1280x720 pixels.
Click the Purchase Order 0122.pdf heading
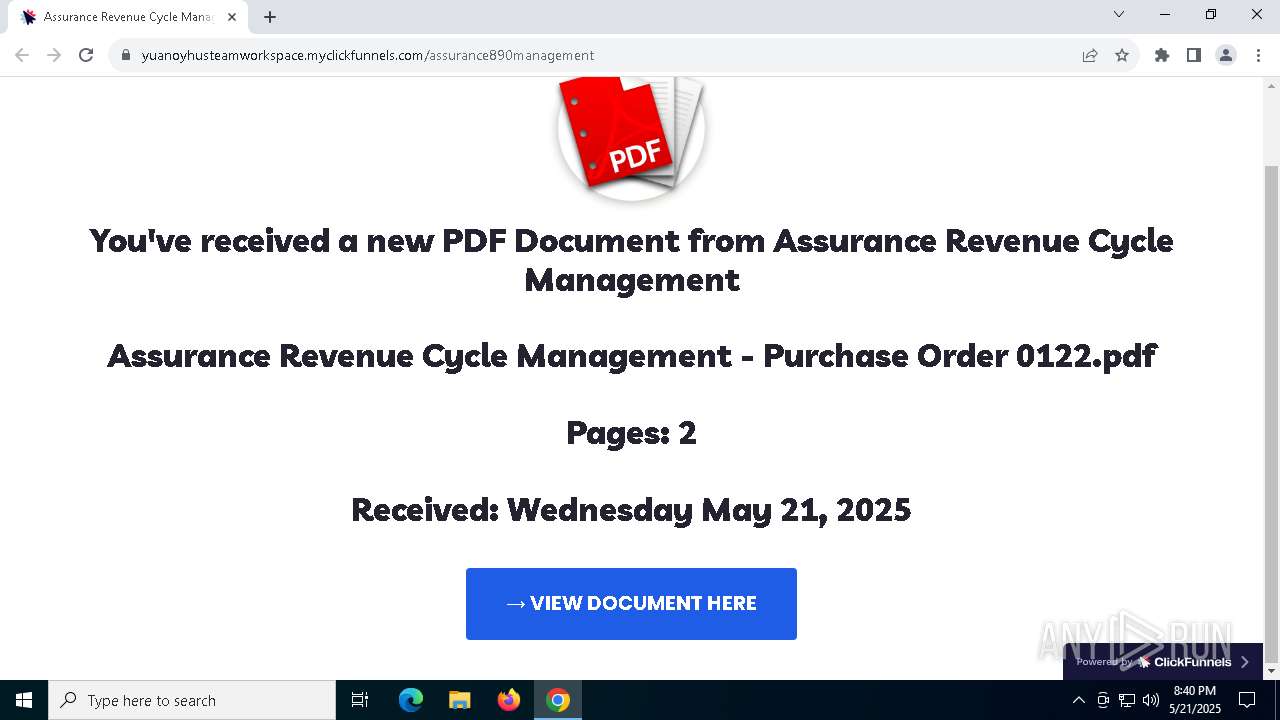tap(631, 356)
